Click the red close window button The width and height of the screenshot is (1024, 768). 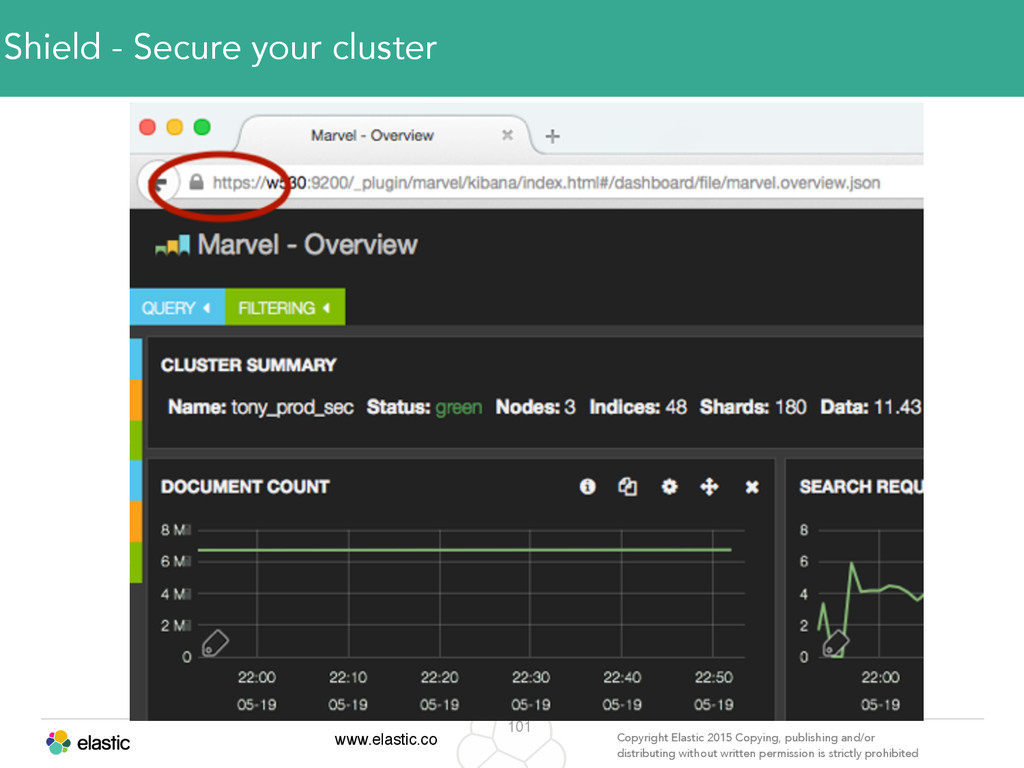148,127
